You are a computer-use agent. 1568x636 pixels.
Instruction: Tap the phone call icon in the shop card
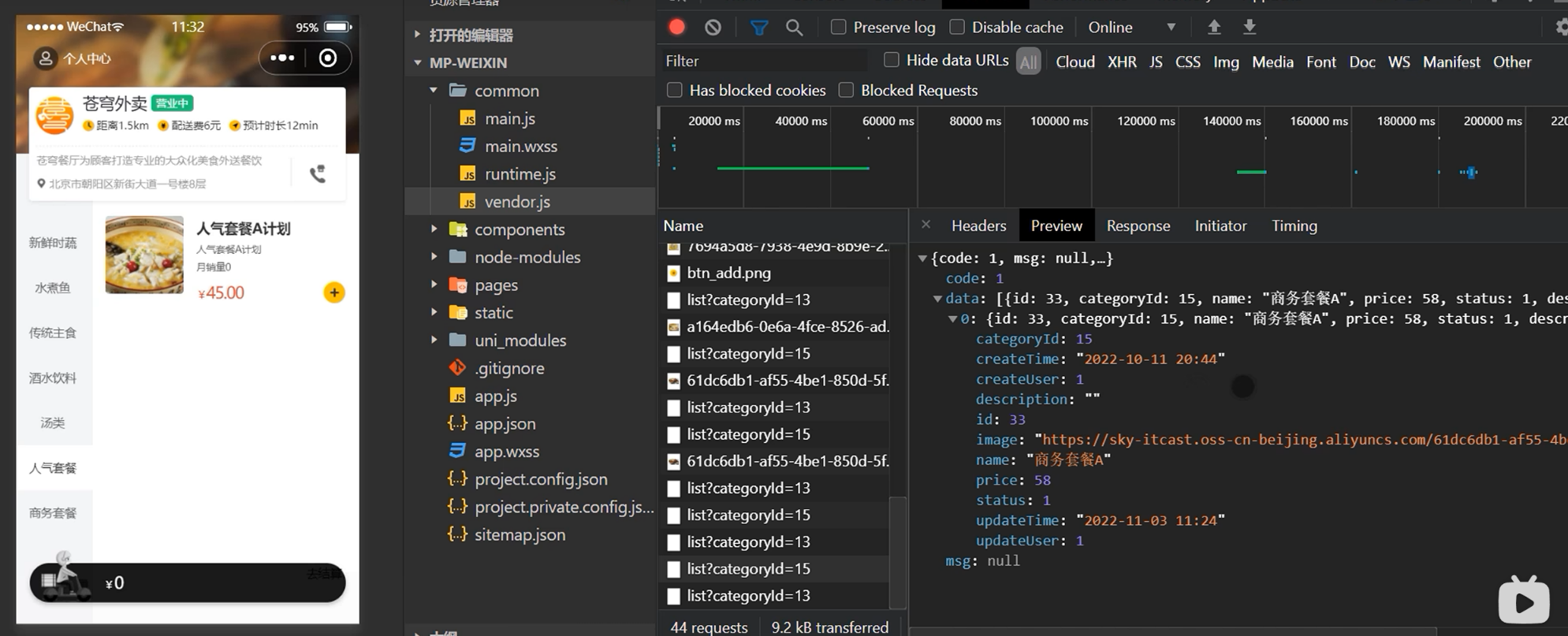318,174
